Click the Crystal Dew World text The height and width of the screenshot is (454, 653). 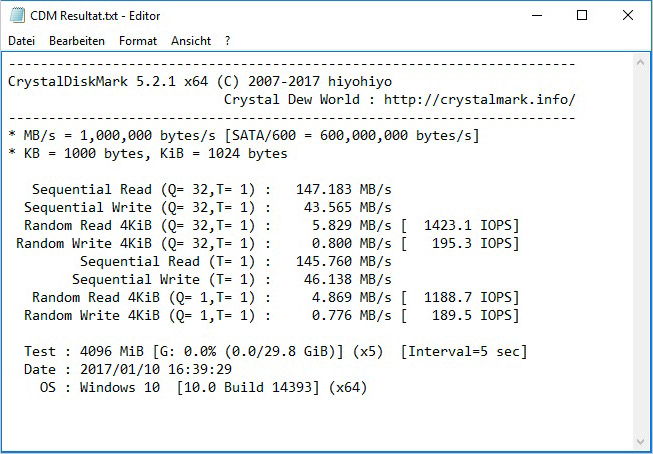[292, 100]
